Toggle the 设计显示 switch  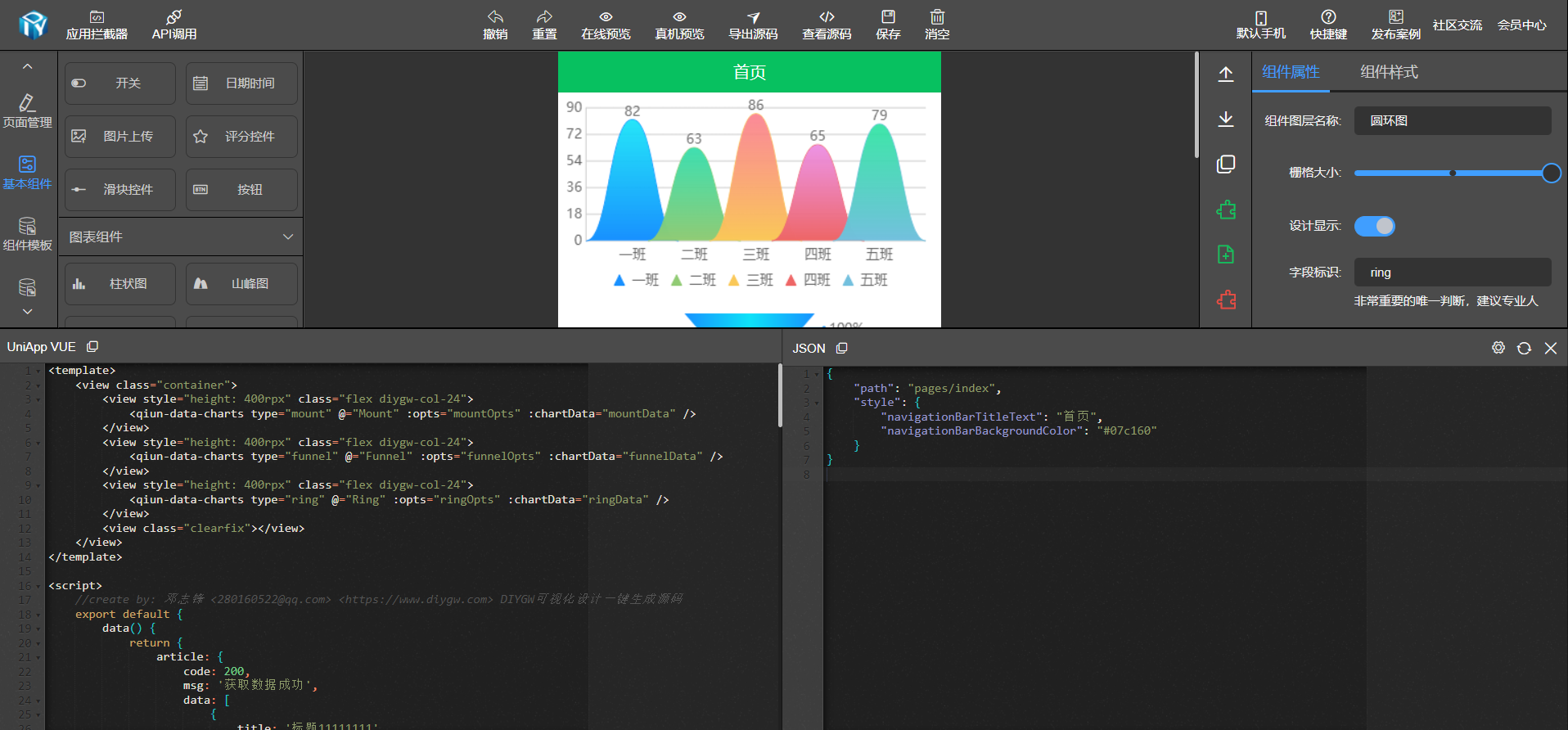click(1375, 226)
